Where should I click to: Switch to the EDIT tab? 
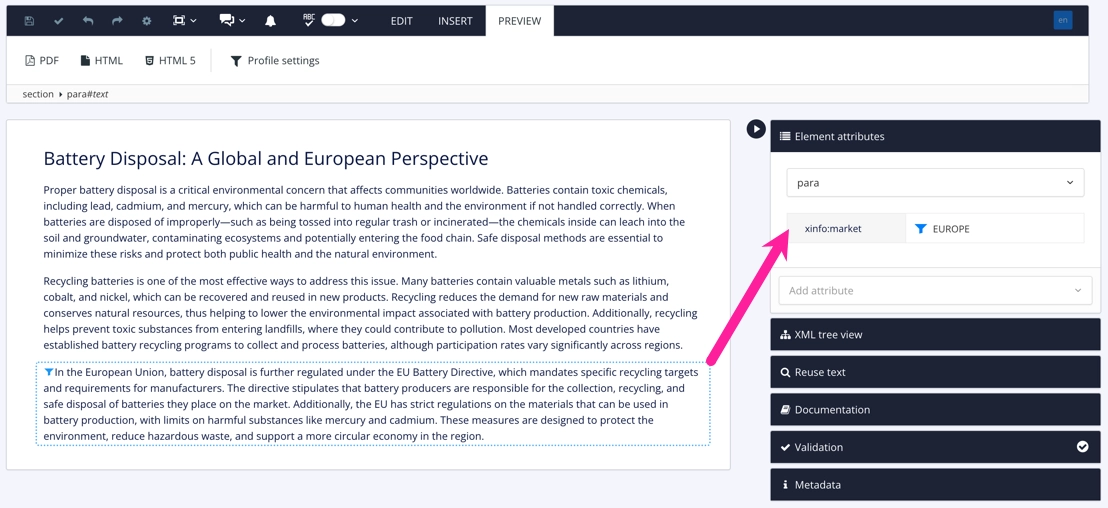[401, 20]
